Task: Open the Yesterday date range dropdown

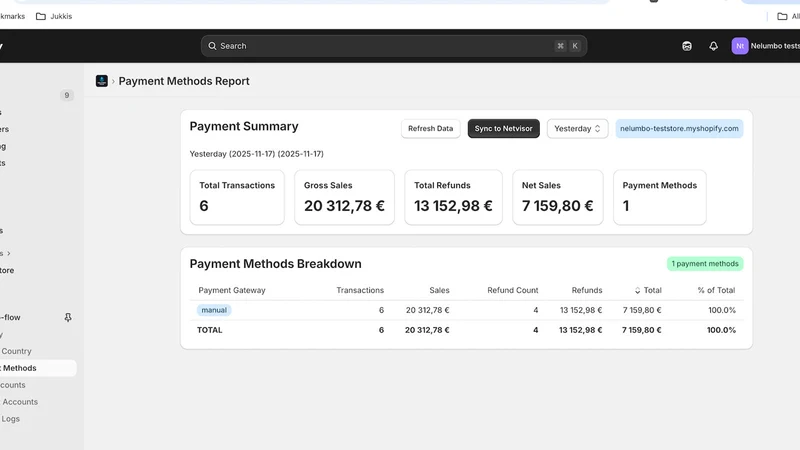Action: pos(578,129)
